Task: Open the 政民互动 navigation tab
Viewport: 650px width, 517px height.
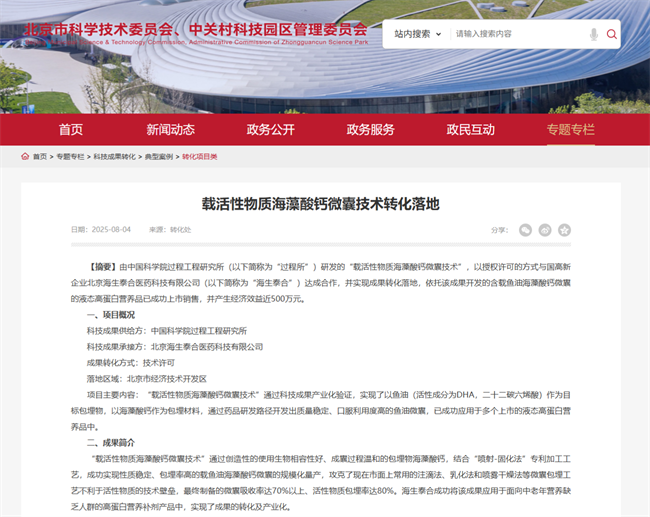Action: (471, 130)
